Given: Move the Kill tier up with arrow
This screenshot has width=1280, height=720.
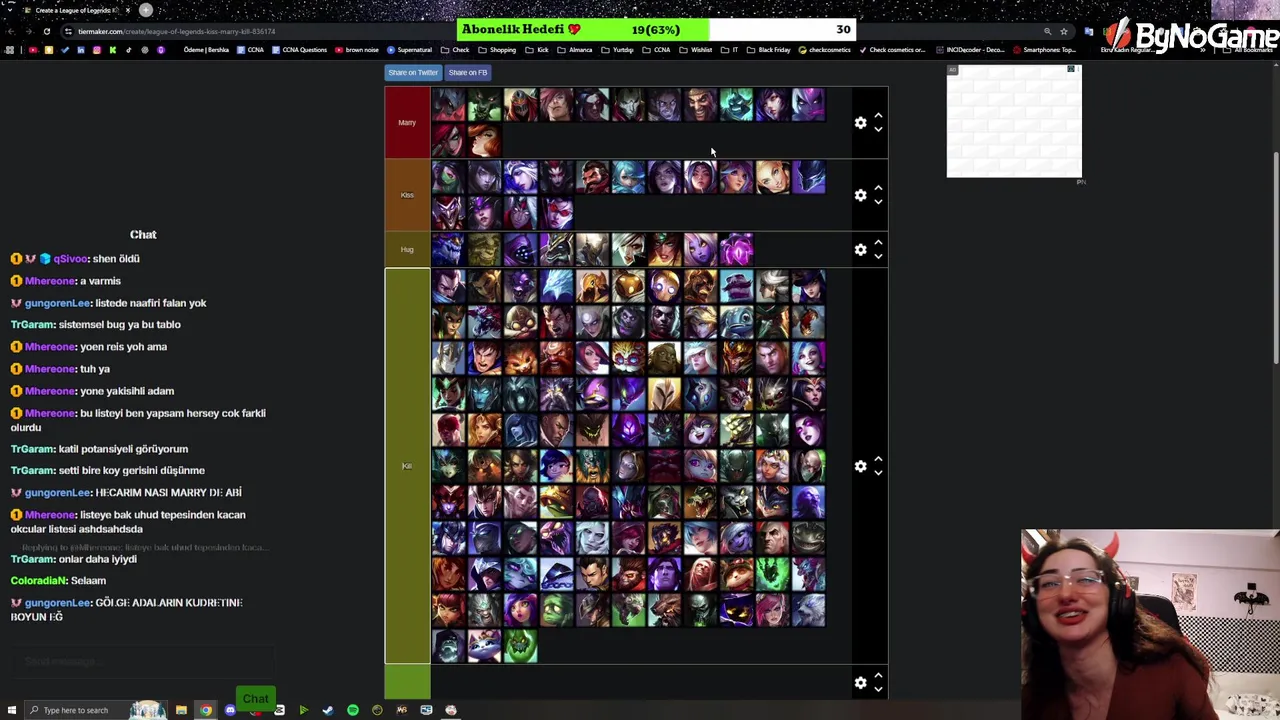Looking at the screenshot, I should 878,459.
